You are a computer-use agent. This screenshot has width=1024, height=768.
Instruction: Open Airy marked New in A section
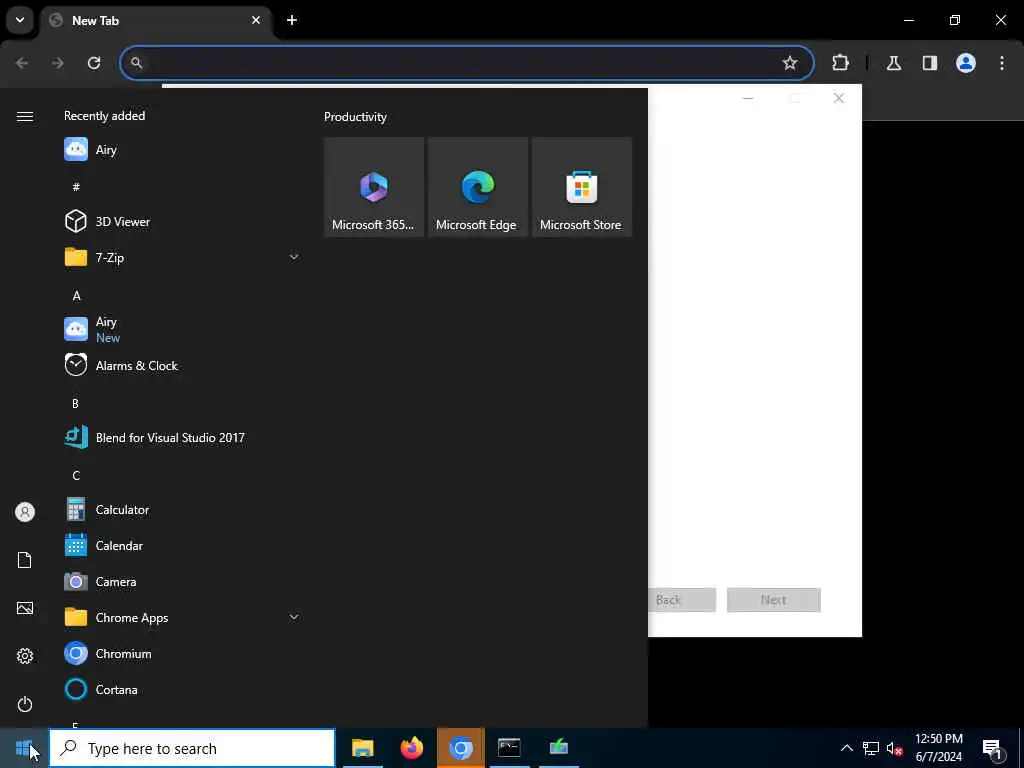coord(183,329)
